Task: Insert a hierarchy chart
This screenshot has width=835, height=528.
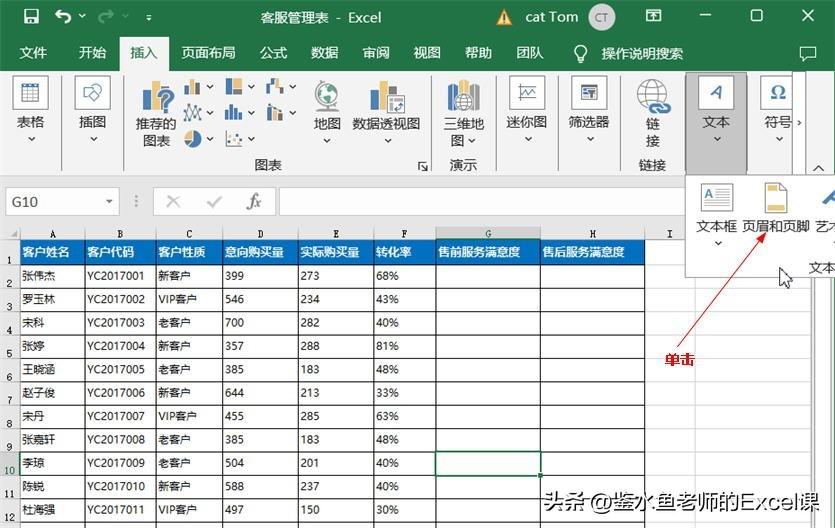Action: [239, 87]
